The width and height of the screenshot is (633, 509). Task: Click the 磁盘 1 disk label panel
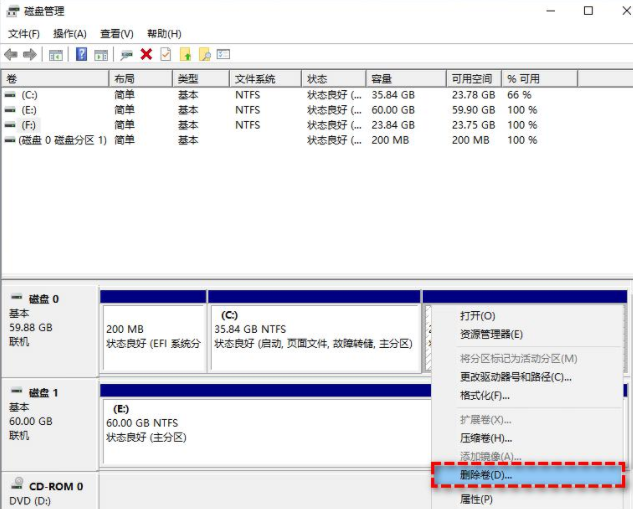pyautogui.click(x=50, y=425)
